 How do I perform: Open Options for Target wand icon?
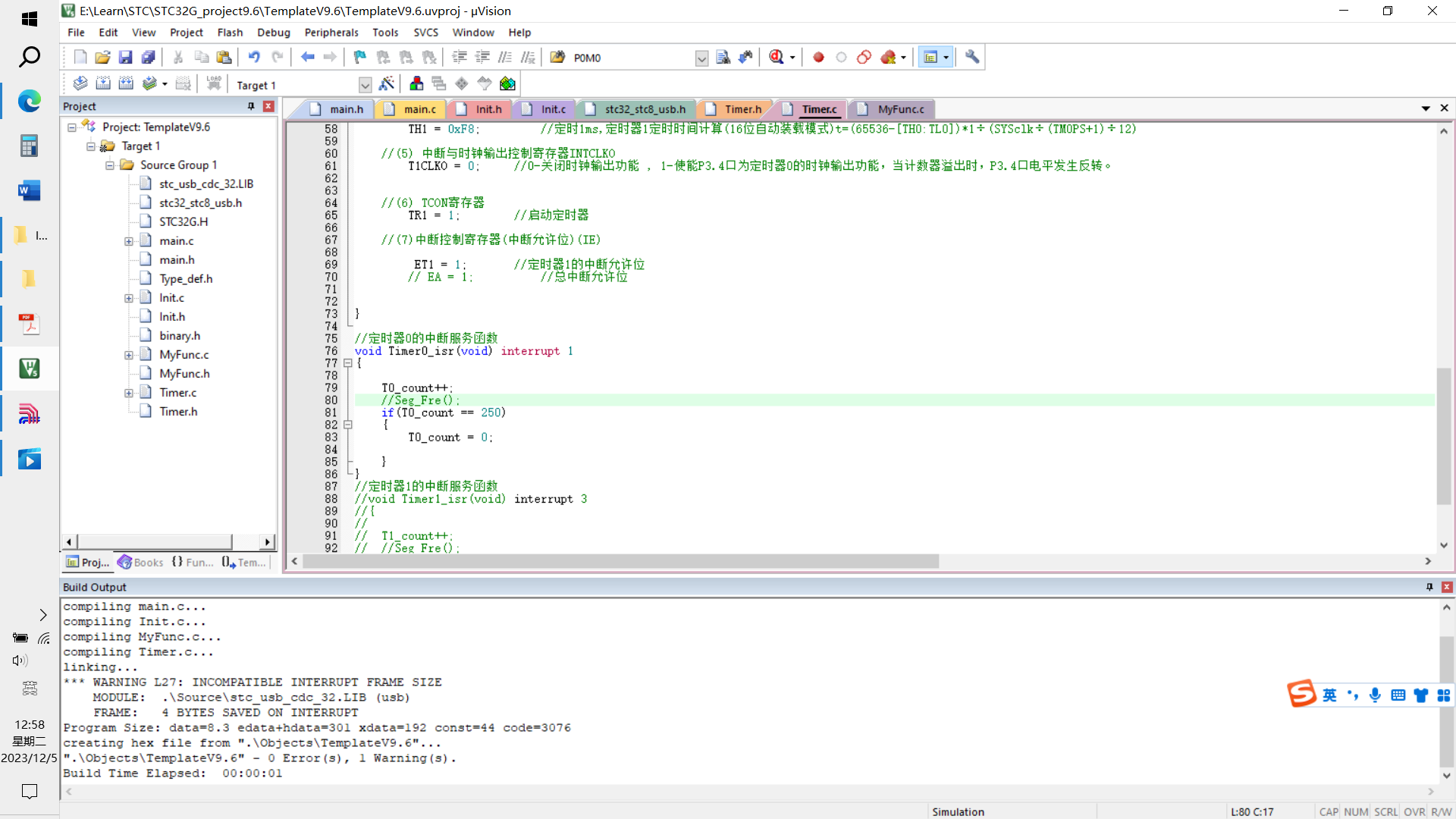(x=387, y=83)
